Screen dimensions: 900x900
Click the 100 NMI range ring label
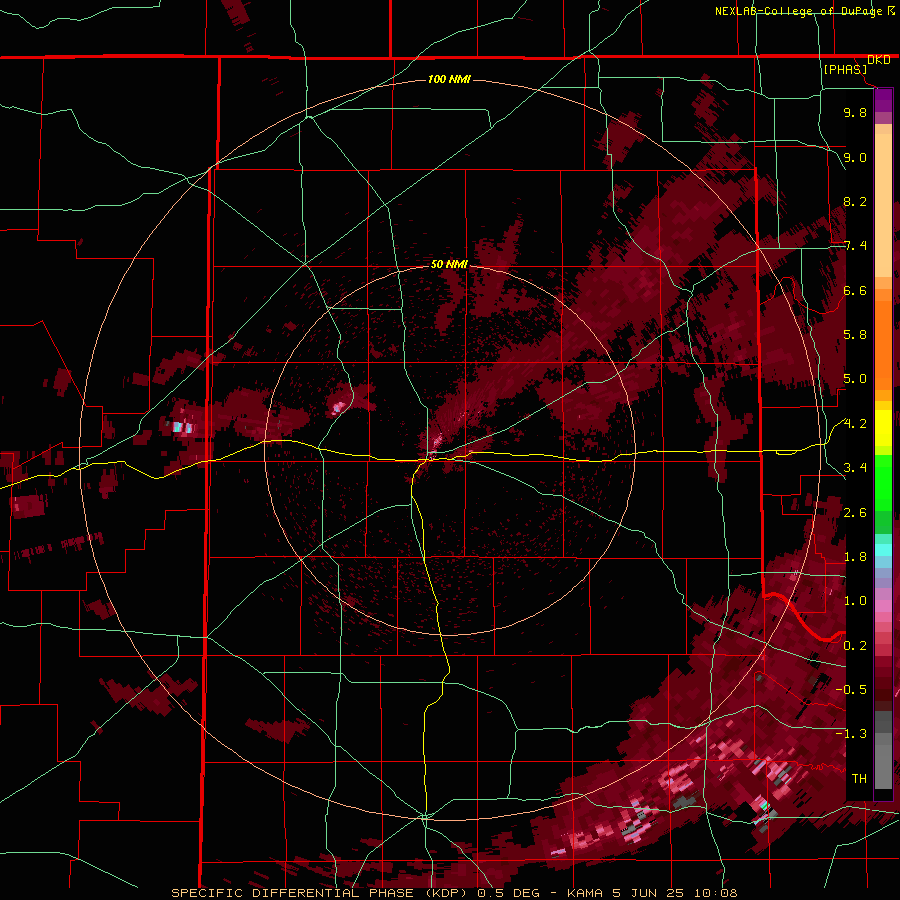[449, 79]
